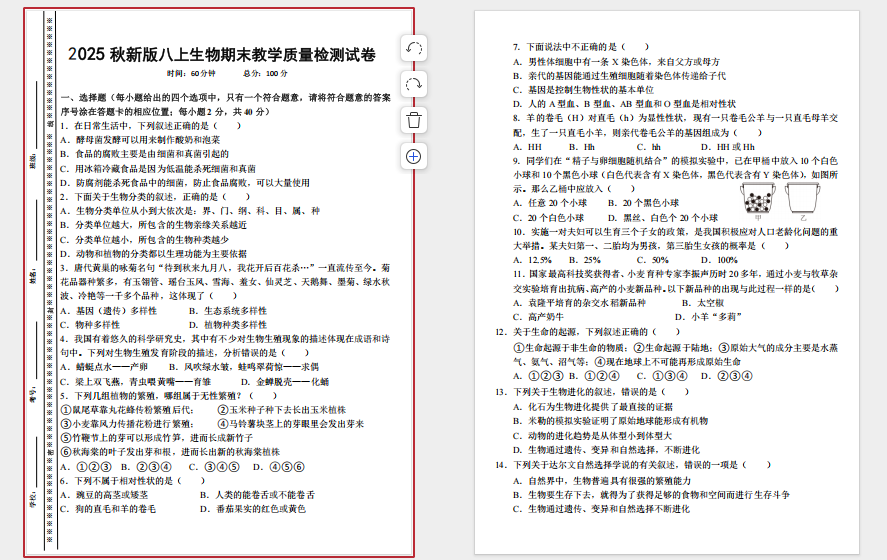This screenshot has width=887, height=560.
Task: Add a new page using plus icon
Action: pyautogui.click(x=414, y=156)
